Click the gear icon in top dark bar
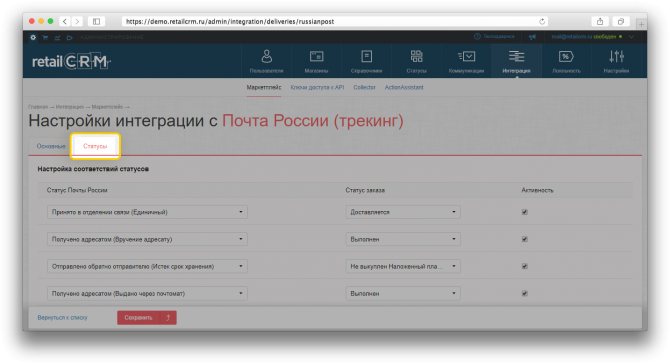This screenshot has height=364, width=670. point(33,37)
